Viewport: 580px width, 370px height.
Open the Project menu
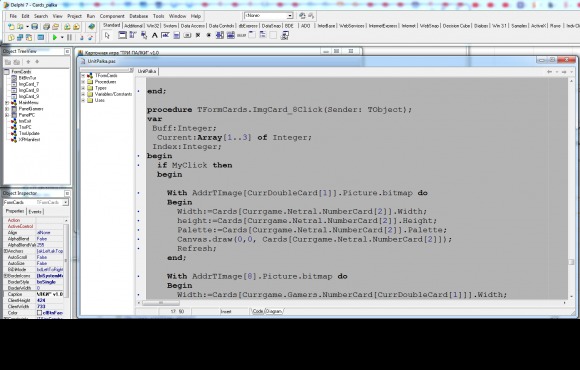coord(74,16)
